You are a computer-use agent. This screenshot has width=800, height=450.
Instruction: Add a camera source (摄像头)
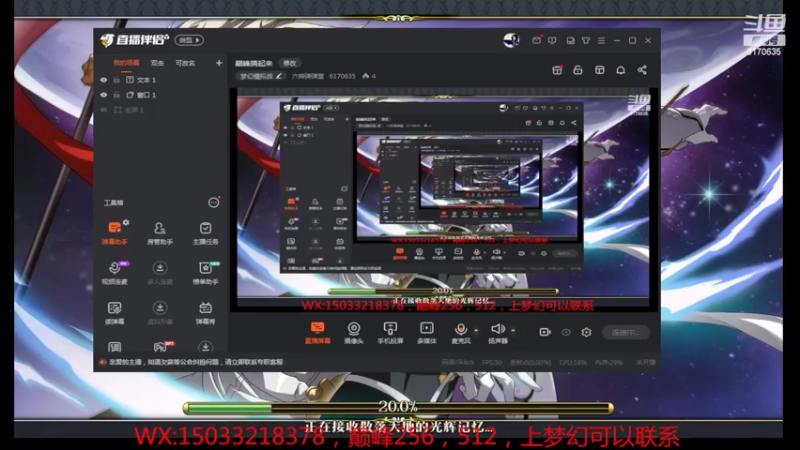(354, 333)
